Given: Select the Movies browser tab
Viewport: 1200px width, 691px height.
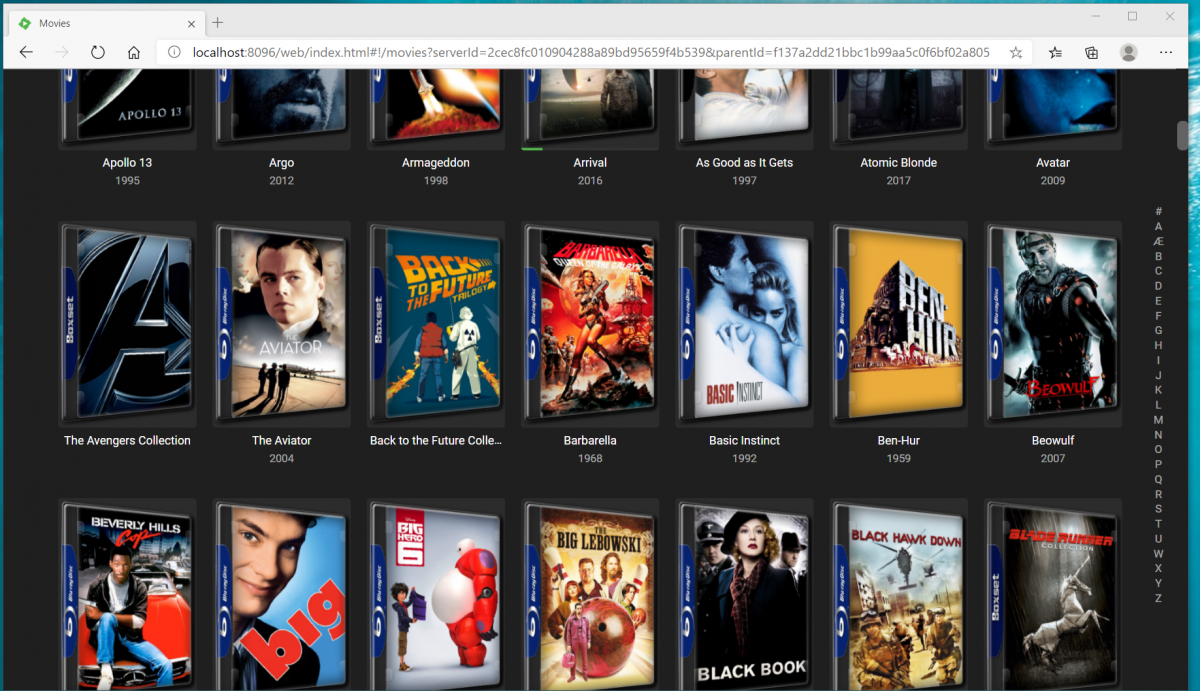Looking at the screenshot, I should click(105, 22).
